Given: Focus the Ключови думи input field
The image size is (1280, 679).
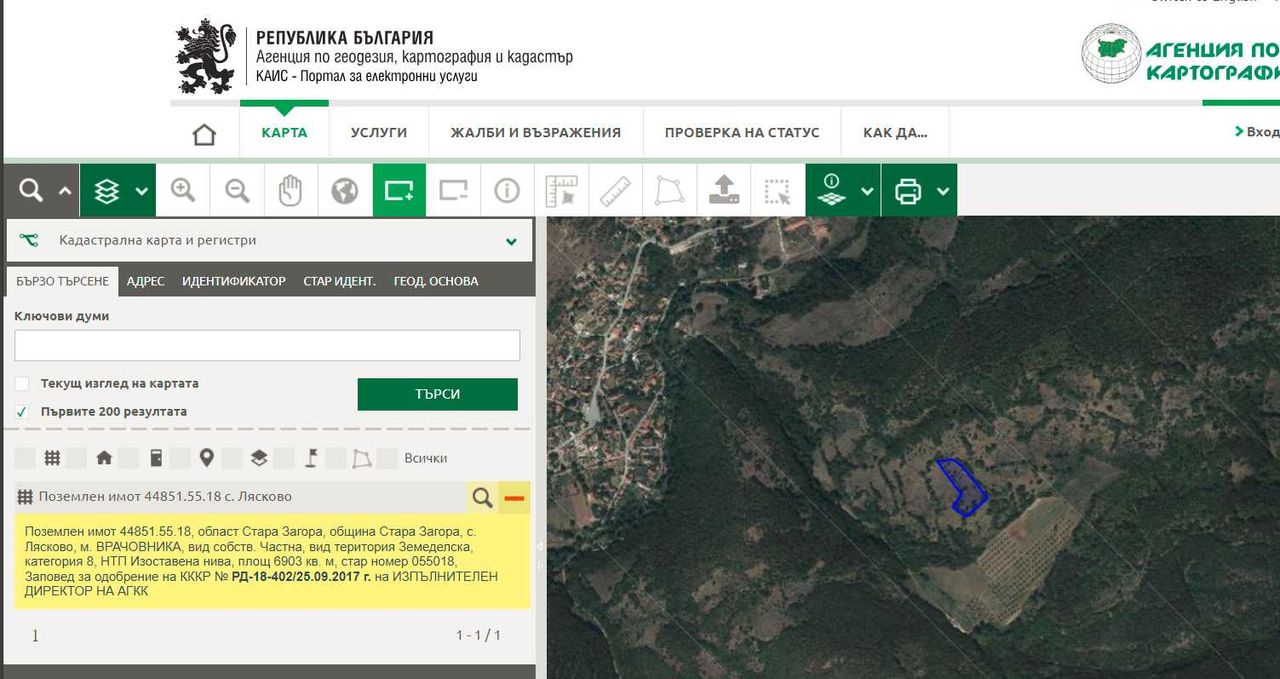Looking at the screenshot, I should 267,345.
